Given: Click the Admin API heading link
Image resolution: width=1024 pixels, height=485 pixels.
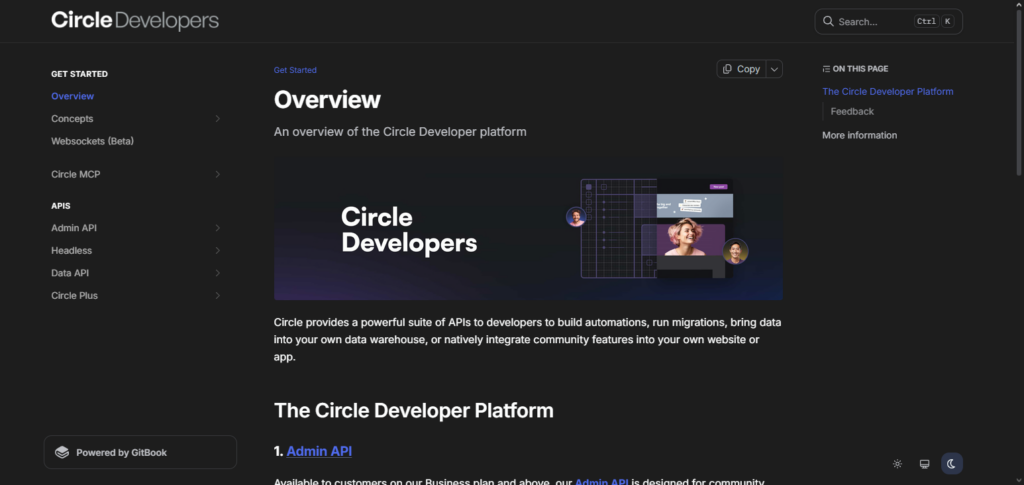Looking at the screenshot, I should tap(319, 451).
